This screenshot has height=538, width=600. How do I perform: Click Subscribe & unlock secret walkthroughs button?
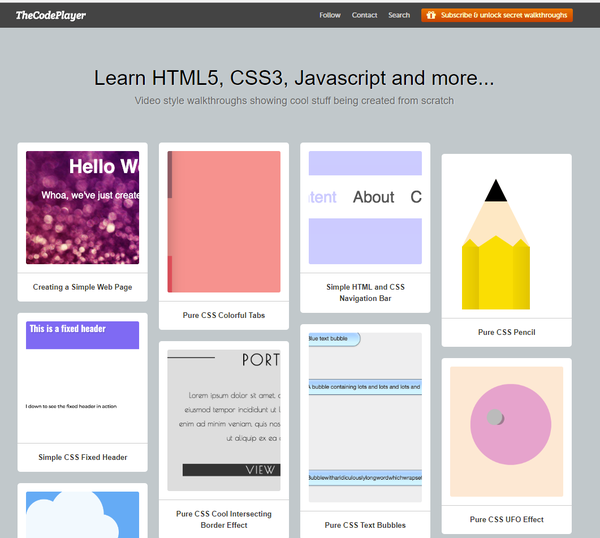click(497, 15)
